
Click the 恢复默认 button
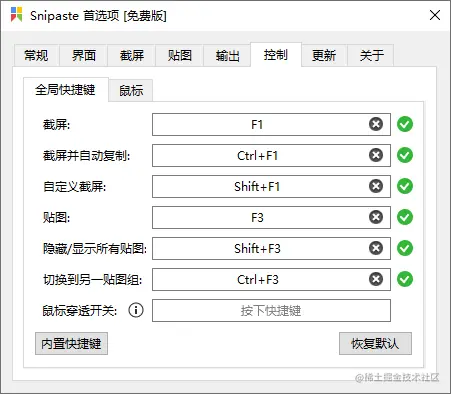(375, 343)
